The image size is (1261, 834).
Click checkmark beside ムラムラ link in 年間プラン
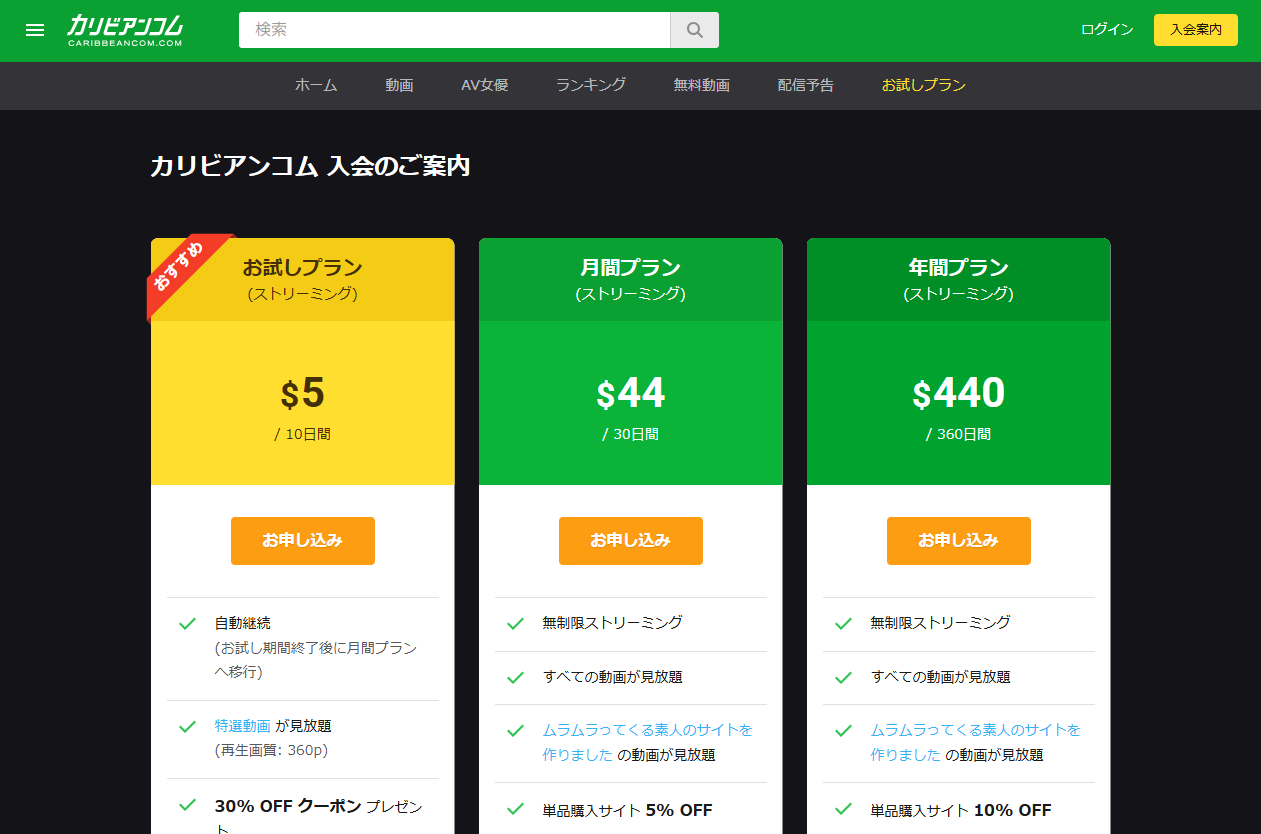pos(843,731)
